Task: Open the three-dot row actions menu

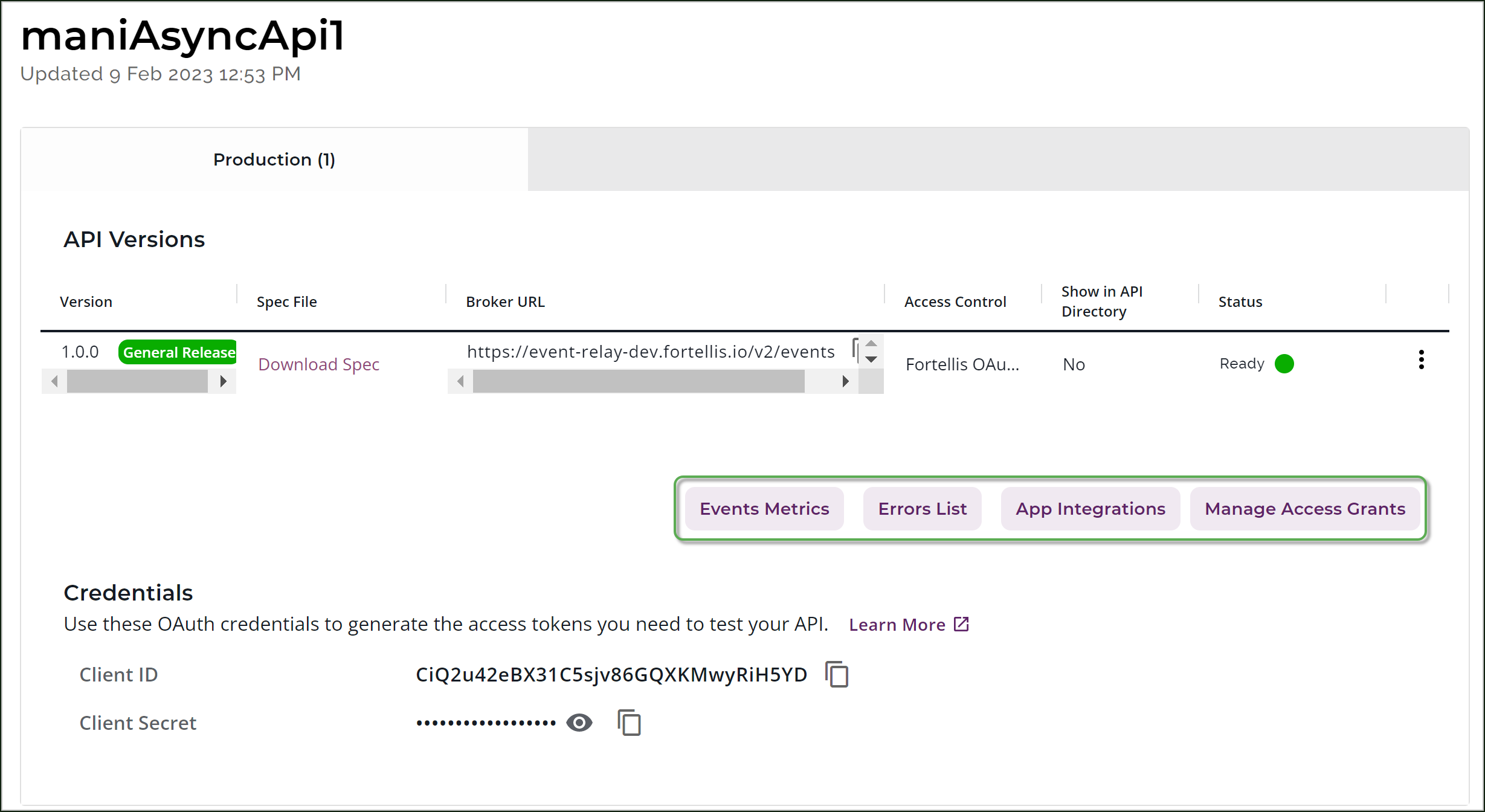Action: 1421,360
